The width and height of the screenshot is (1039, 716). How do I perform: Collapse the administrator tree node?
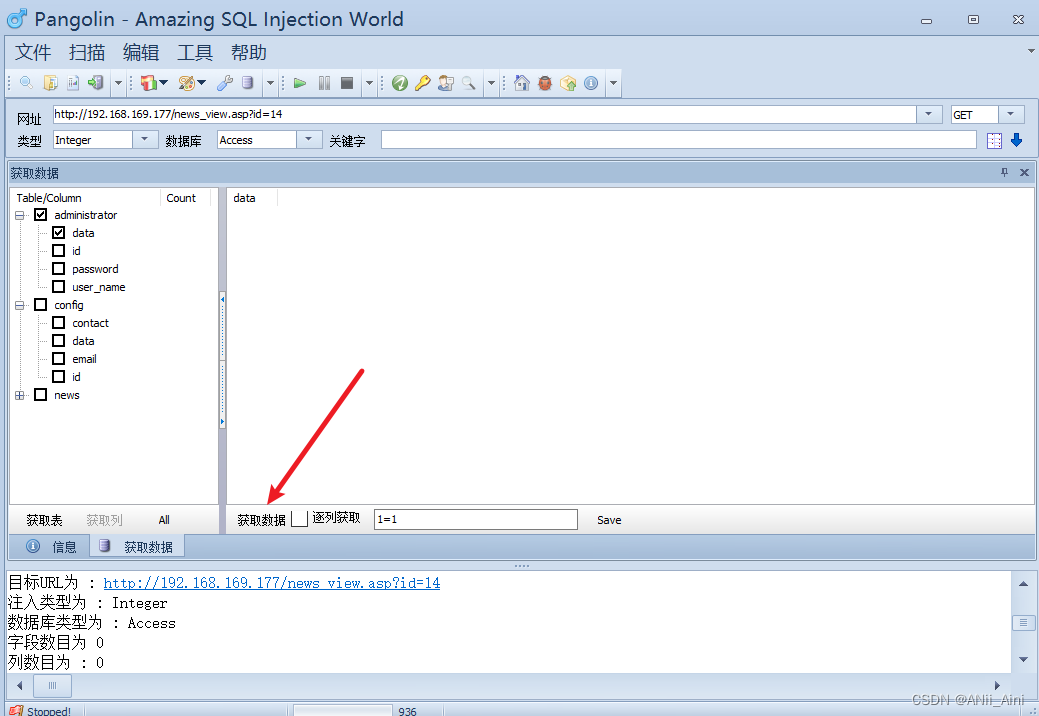coord(20,215)
